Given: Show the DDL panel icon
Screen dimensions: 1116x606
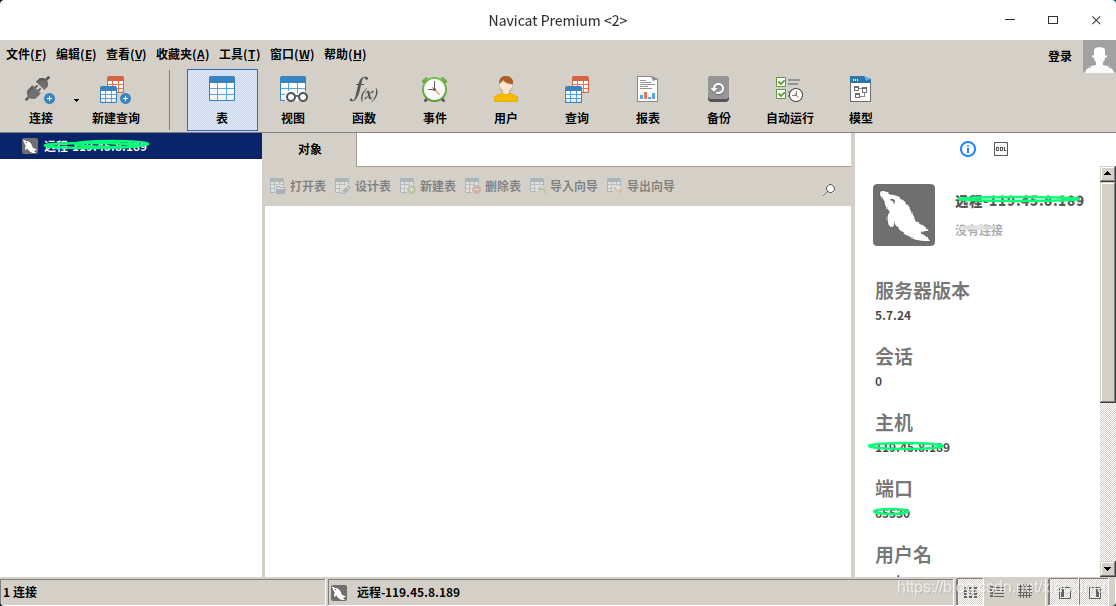Looking at the screenshot, I should tap(1001, 149).
